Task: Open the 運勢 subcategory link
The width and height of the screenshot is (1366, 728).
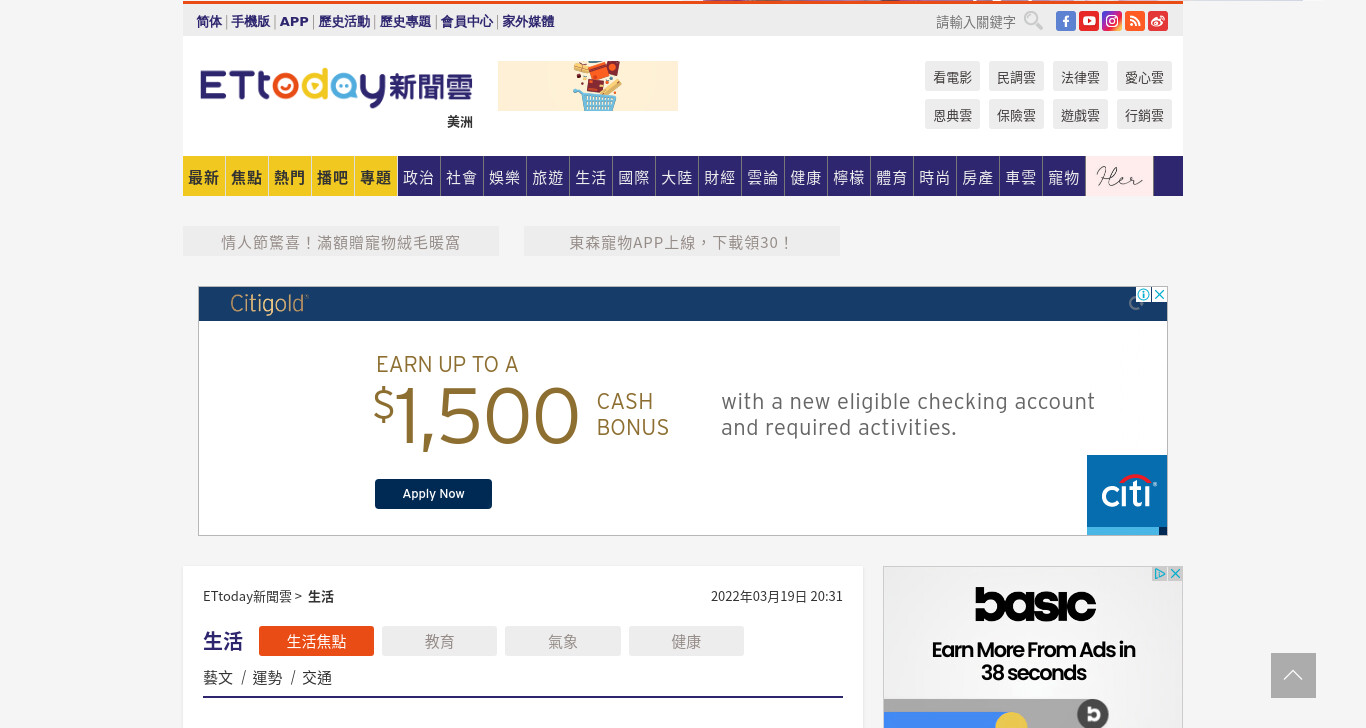Action: pyautogui.click(x=267, y=677)
